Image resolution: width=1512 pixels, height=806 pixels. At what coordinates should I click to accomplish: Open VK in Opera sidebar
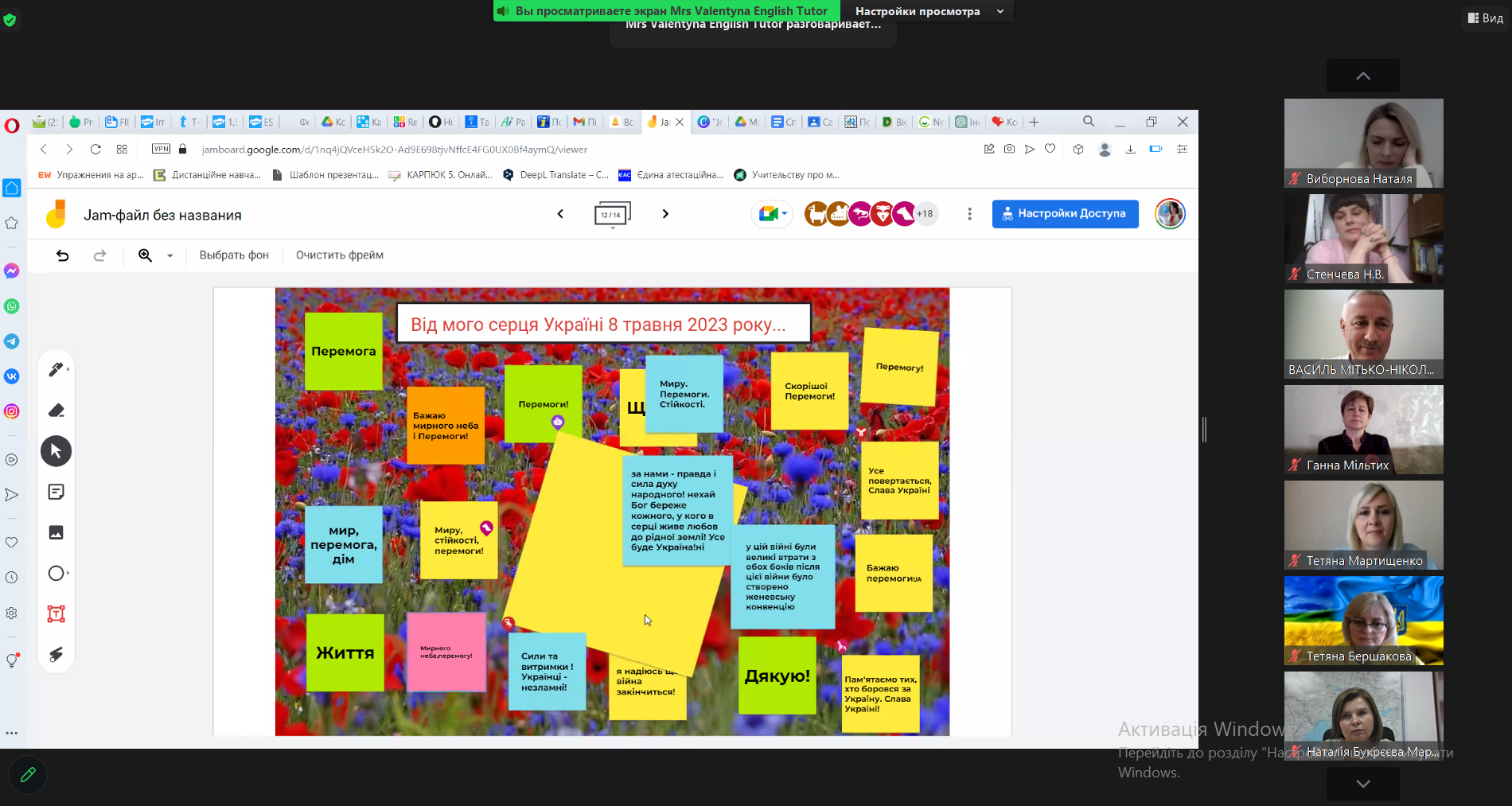pos(11,376)
